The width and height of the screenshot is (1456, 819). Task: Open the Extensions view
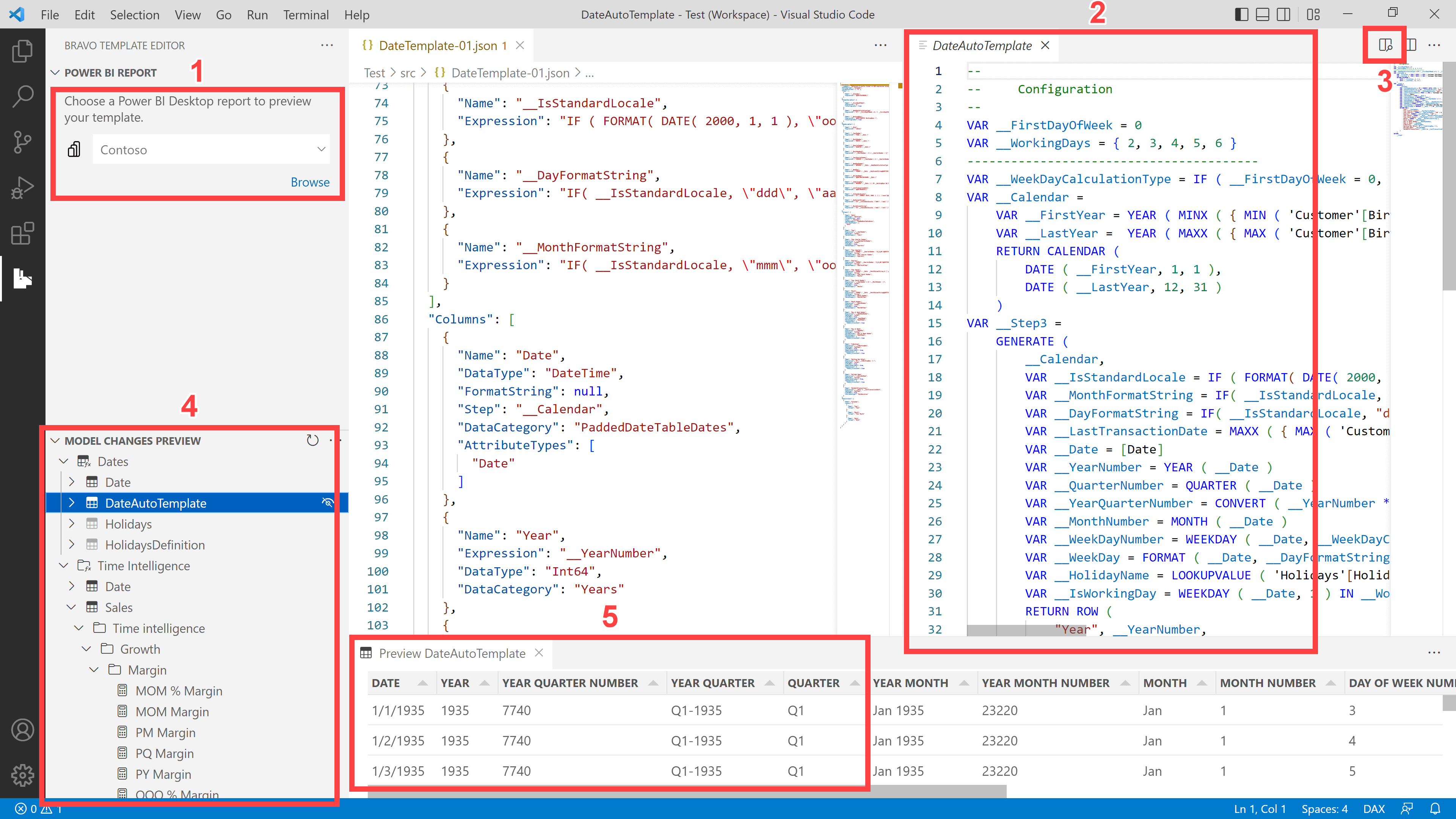click(x=22, y=233)
